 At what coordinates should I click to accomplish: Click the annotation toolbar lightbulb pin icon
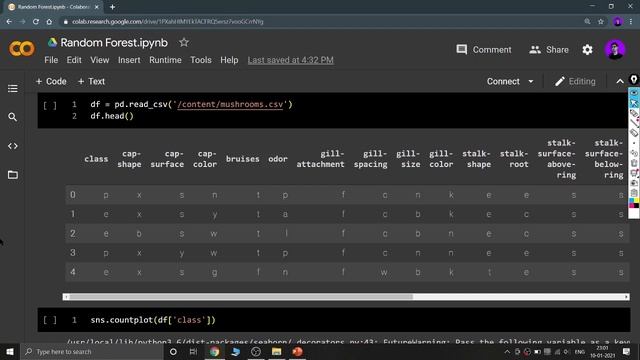pos(634,80)
